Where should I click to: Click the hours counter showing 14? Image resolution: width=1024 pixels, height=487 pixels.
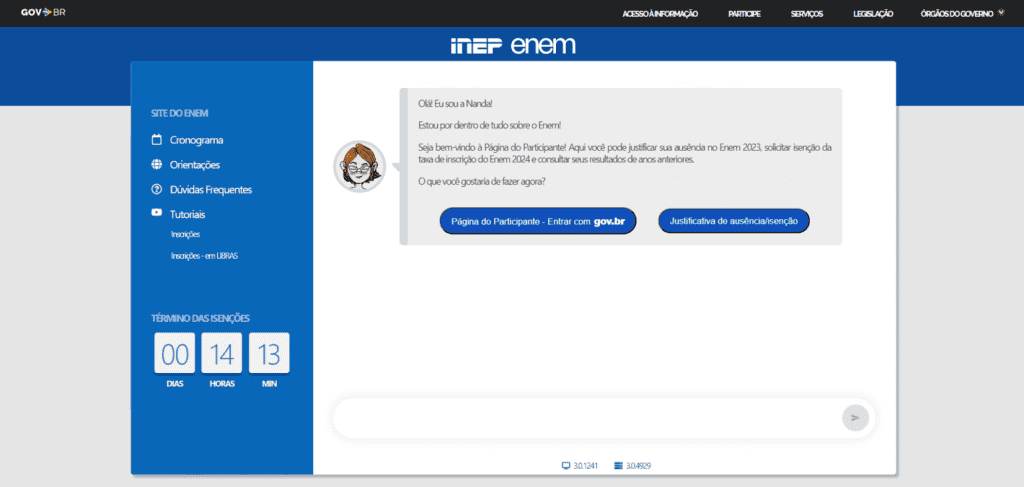[221, 353]
